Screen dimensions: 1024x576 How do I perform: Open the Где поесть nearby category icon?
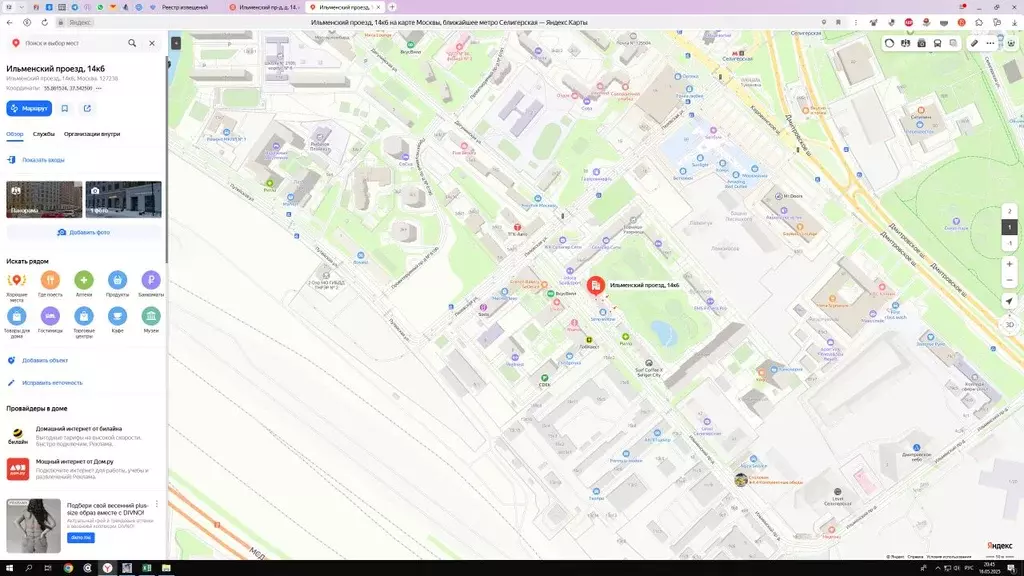(50, 280)
